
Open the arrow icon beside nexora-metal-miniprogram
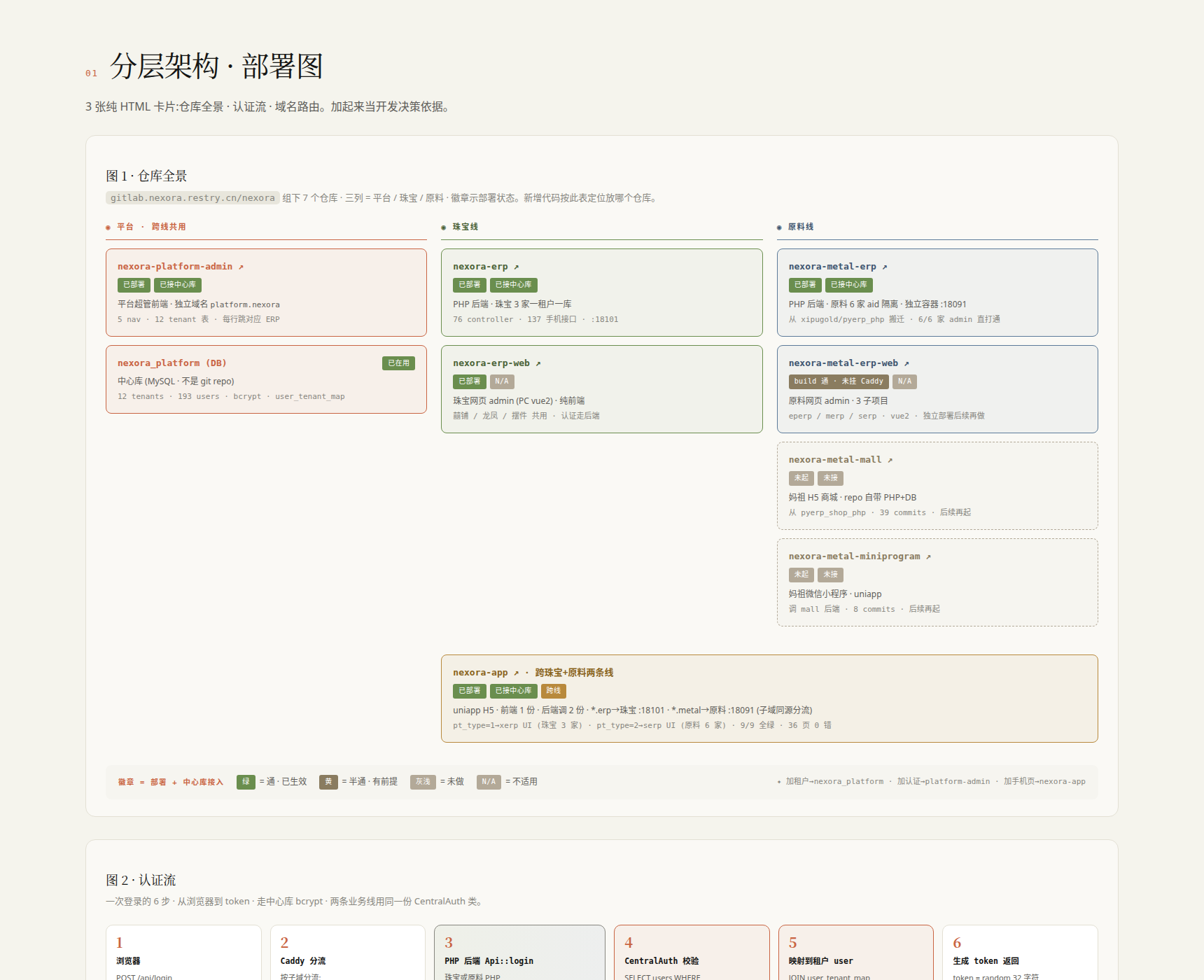[929, 557]
